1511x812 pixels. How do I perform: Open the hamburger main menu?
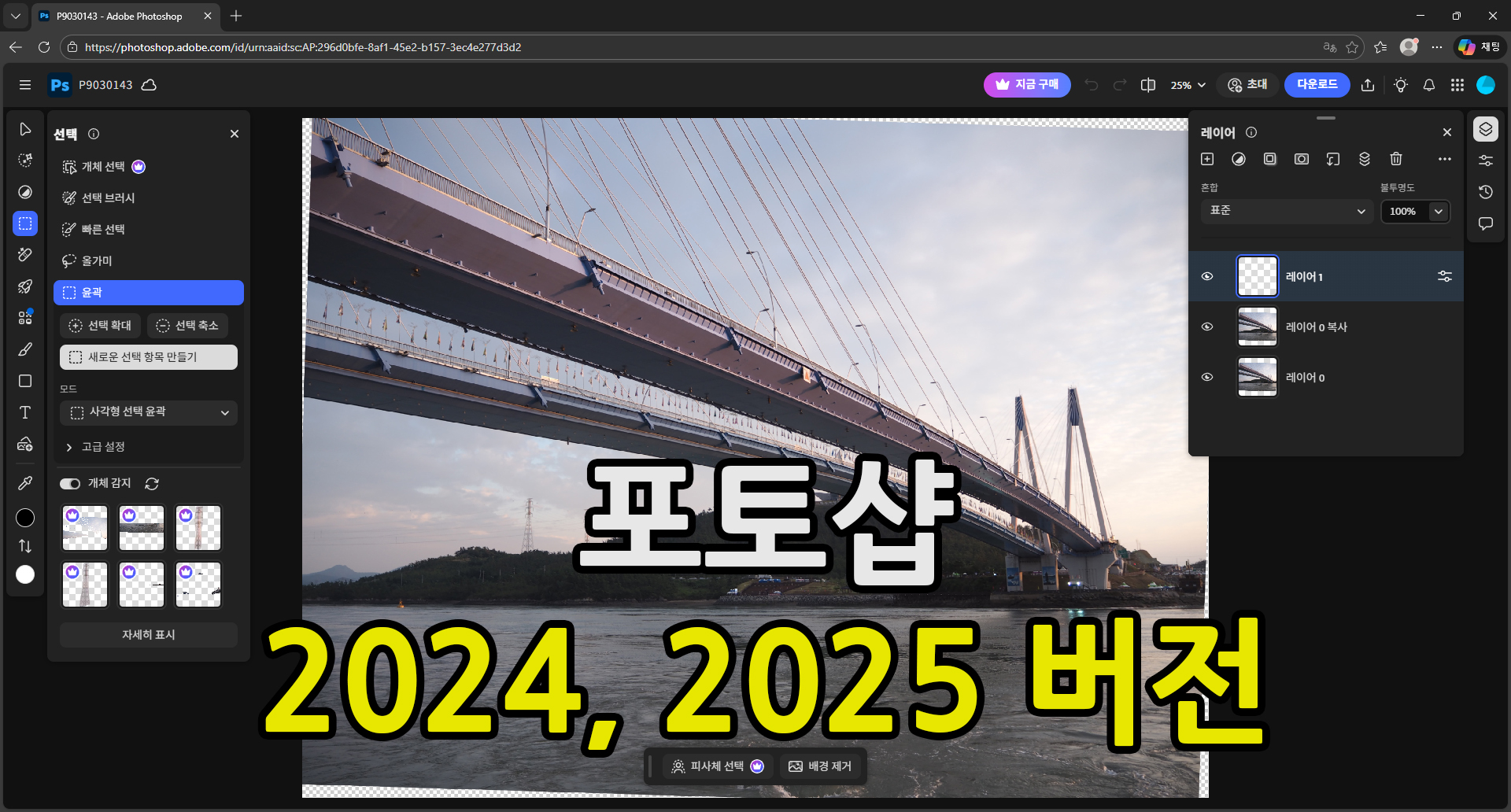point(25,85)
